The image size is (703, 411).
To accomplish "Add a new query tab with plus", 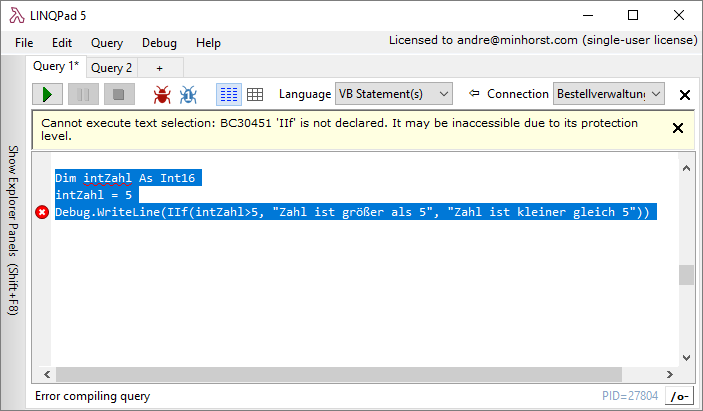I will (158, 68).
